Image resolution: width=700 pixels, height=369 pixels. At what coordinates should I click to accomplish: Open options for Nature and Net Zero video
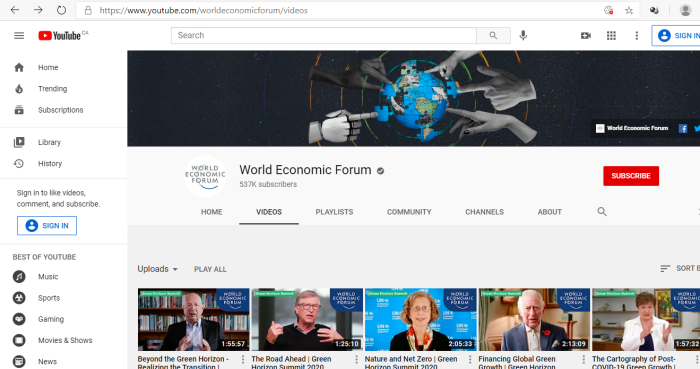click(x=470, y=359)
